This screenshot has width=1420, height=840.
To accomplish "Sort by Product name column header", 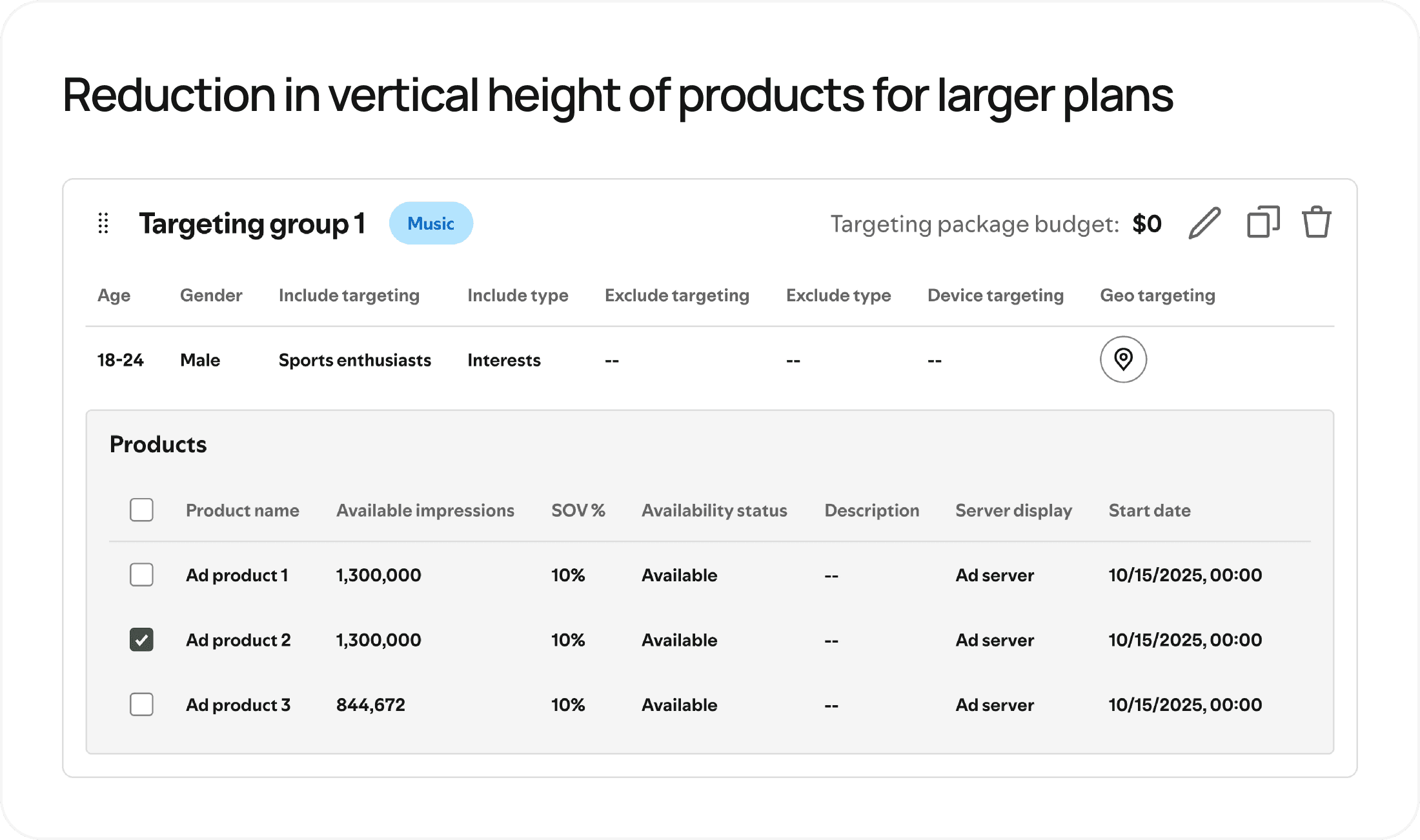I will click(242, 510).
